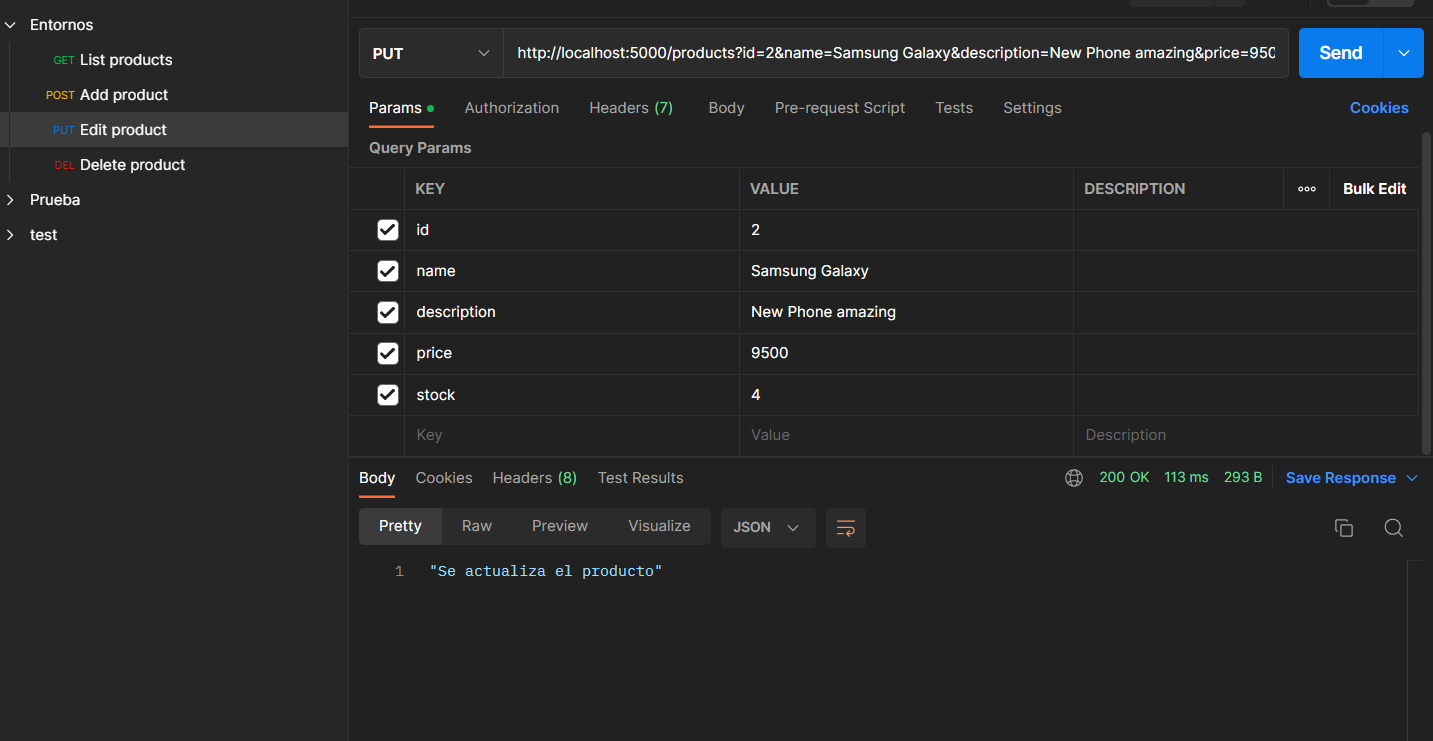Open the response Cookies tab
The image size is (1433, 741).
coord(444,478)
